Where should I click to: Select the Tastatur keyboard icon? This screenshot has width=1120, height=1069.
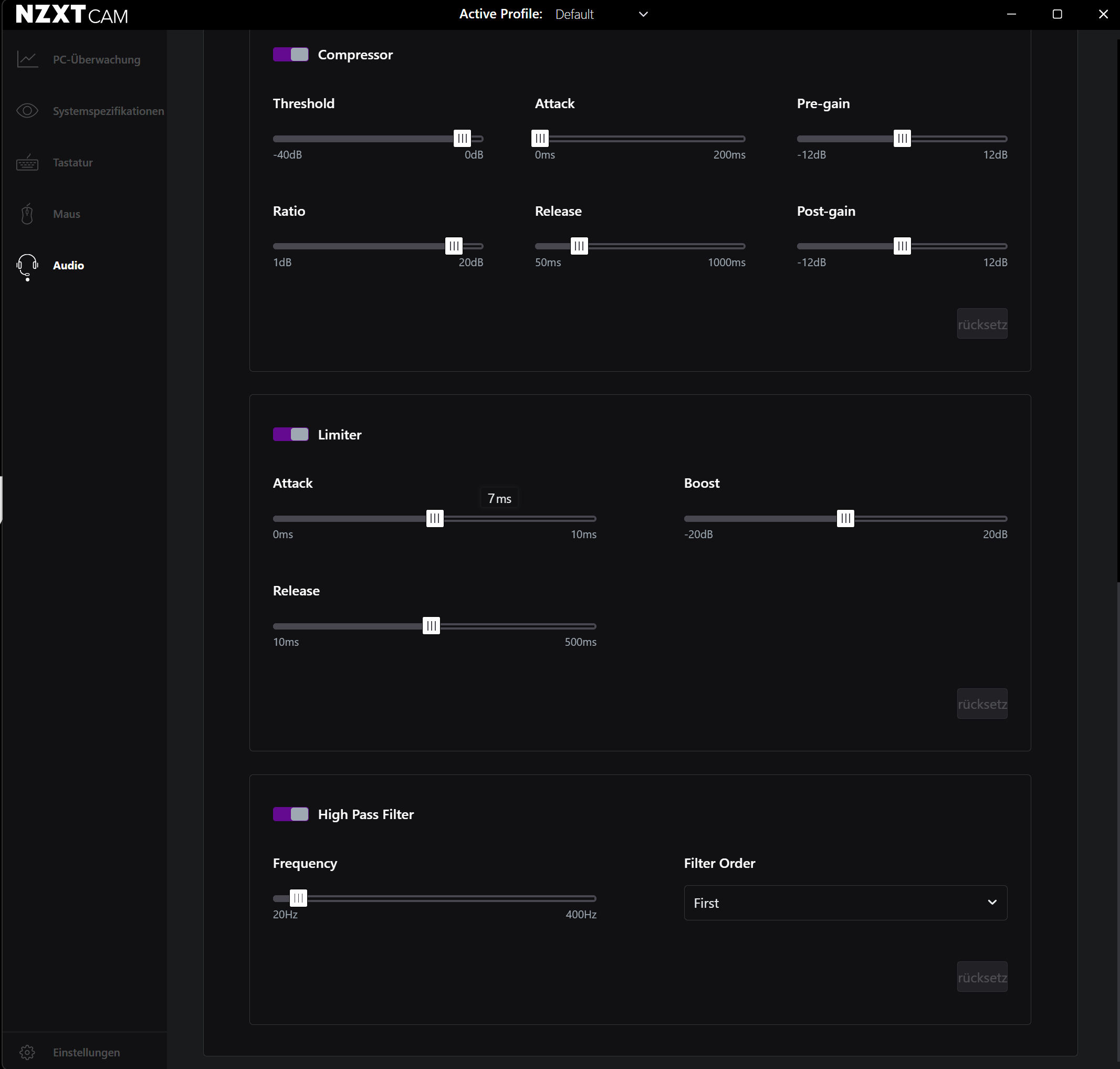[x=27, y=162]
